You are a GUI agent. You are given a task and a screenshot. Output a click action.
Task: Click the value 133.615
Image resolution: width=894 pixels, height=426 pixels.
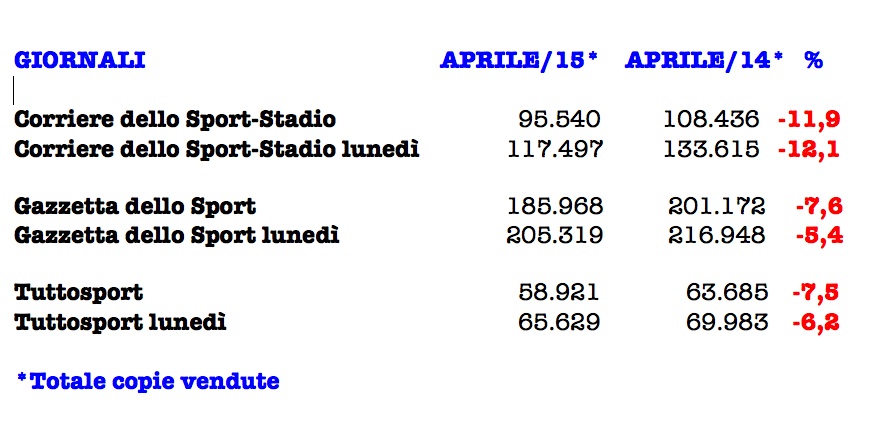tap(716, 149)
